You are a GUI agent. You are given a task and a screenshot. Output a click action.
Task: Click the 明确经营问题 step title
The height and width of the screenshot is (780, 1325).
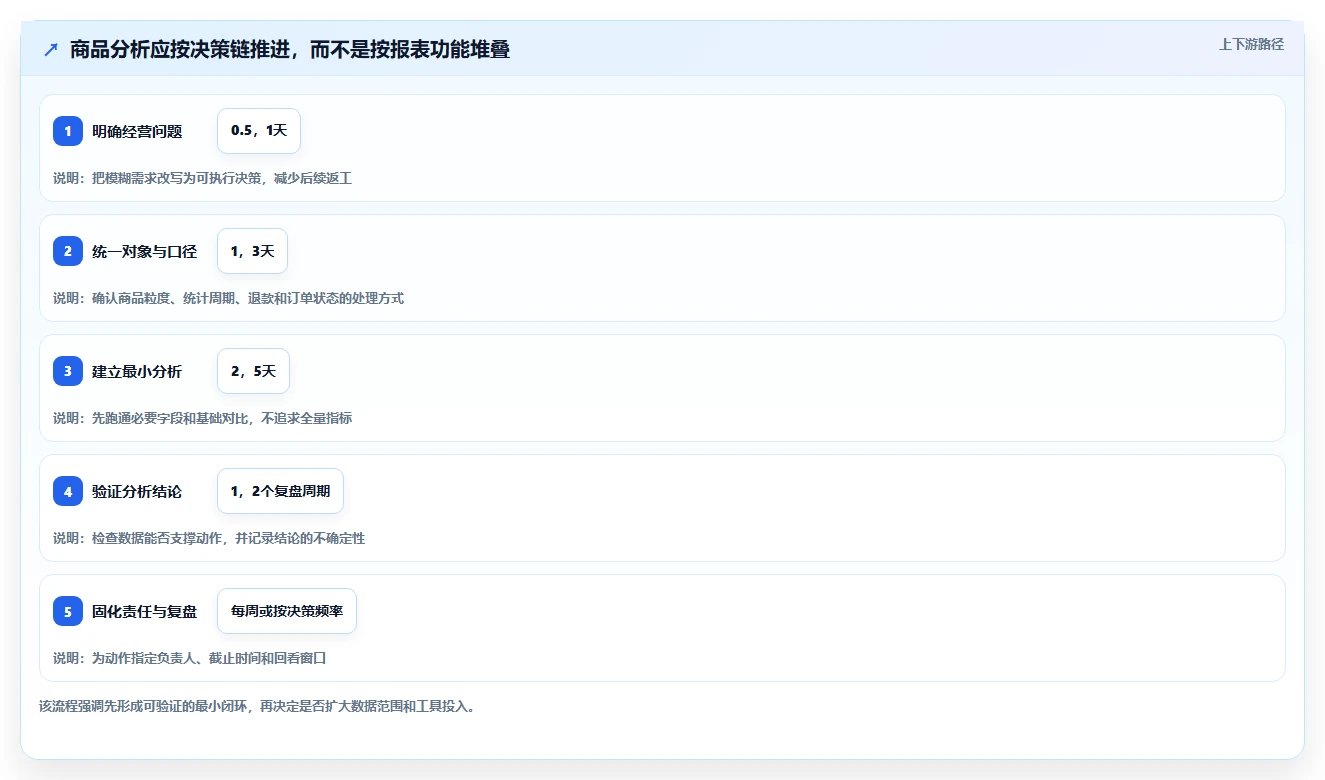pyautogui.click(x=137, y=131)
